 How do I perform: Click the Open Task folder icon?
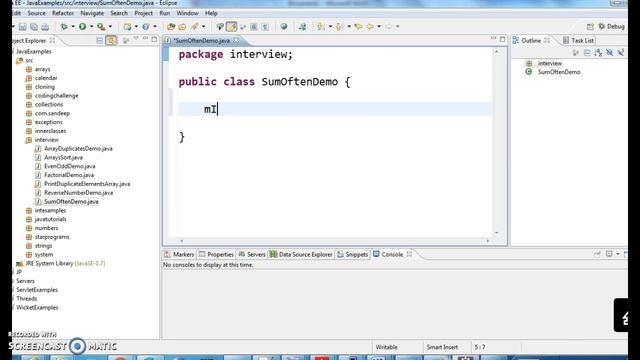(x=182, y=27)
